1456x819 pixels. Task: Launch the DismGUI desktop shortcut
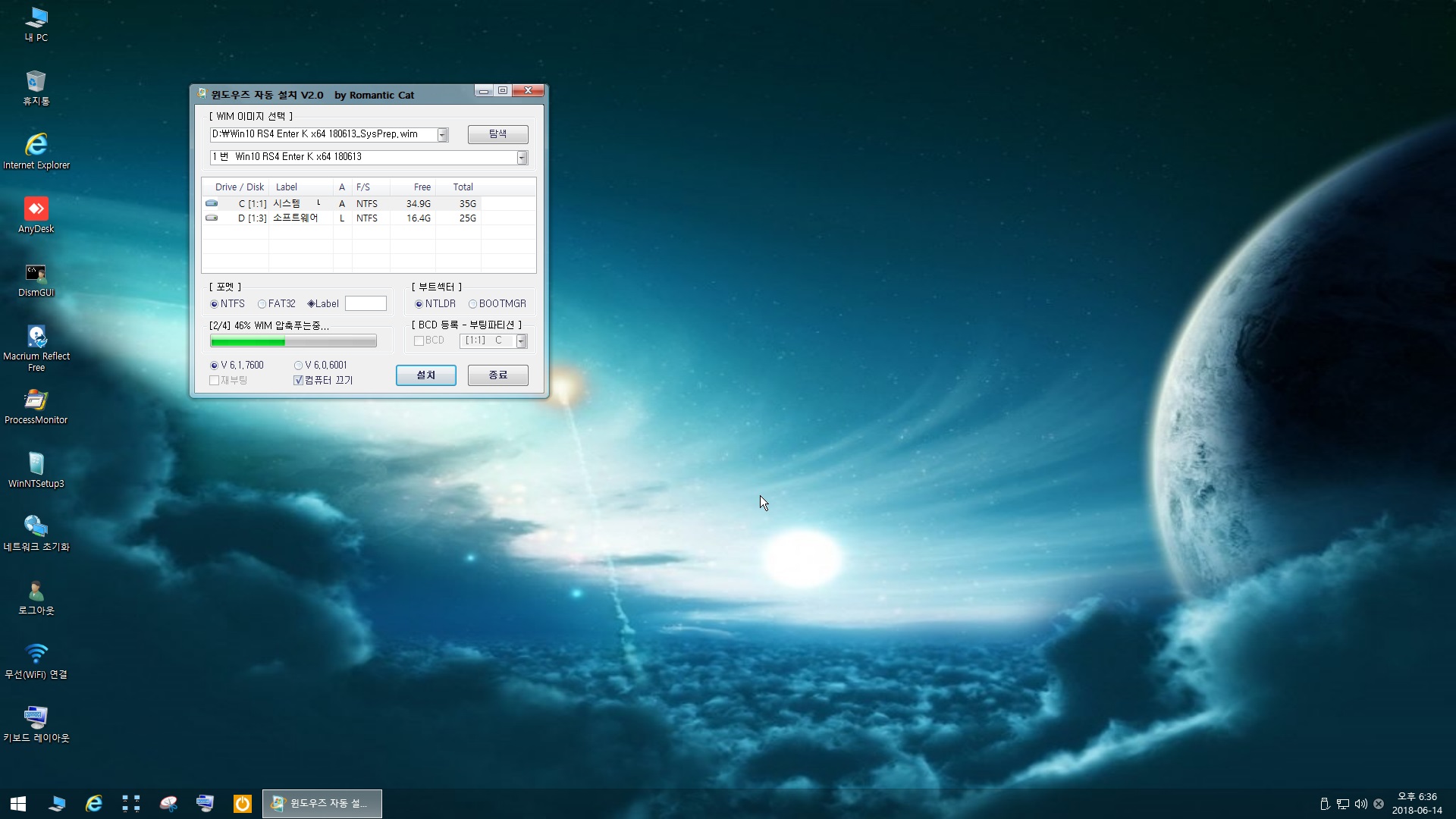(x=36, y=279)
